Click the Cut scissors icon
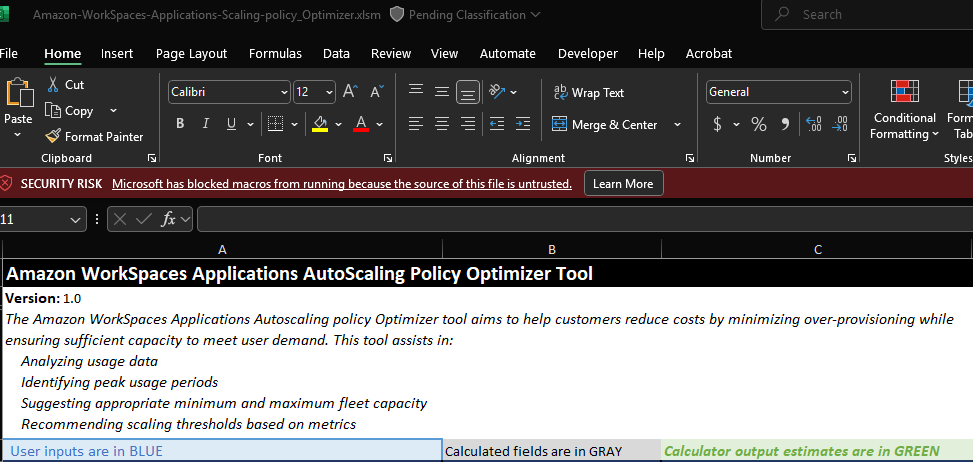Image resolution: width=973 pixels, height=462 pixels. (54, 85)
